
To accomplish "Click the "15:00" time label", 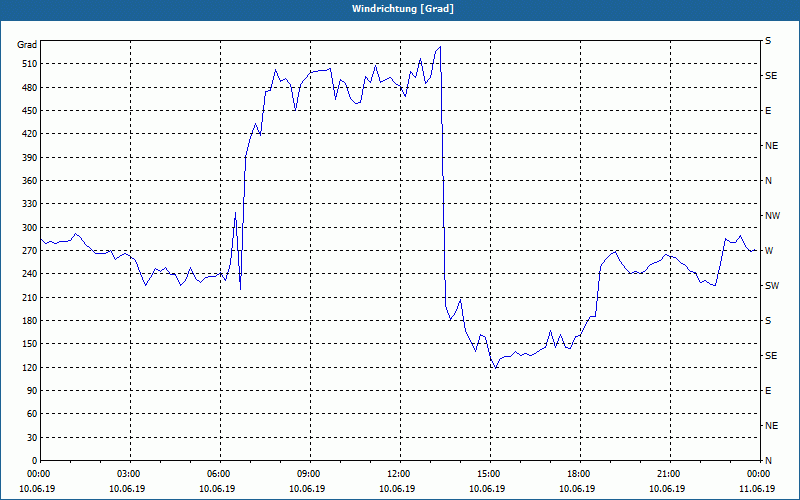I will 489,474.
